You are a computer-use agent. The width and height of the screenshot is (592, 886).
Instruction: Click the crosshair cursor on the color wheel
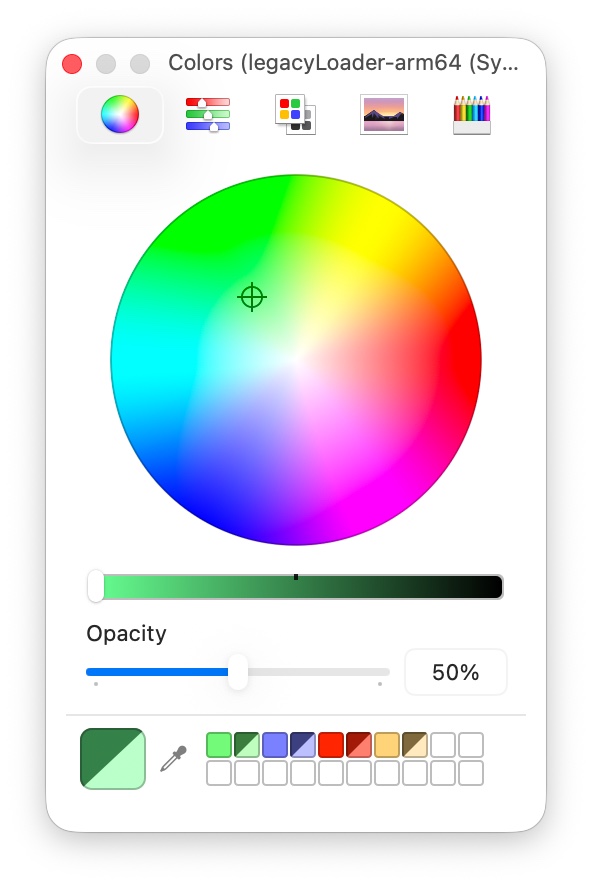click(251, 297)
